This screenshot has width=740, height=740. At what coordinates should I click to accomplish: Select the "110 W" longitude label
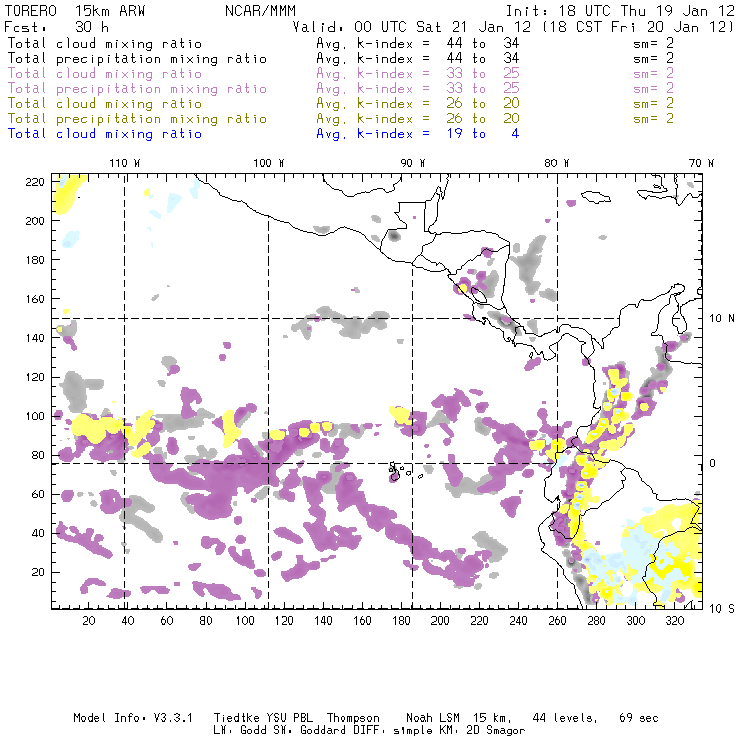tap(125, 163)
